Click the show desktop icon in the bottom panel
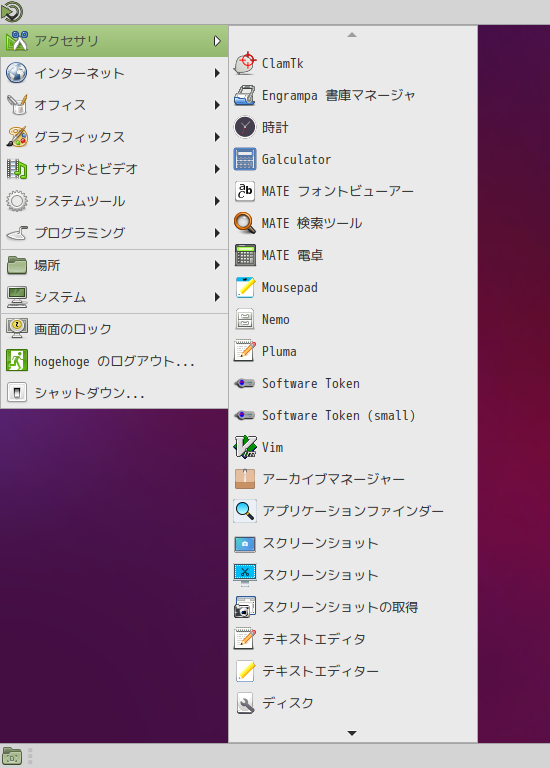550x768 pixels. (x=12, y=756)
